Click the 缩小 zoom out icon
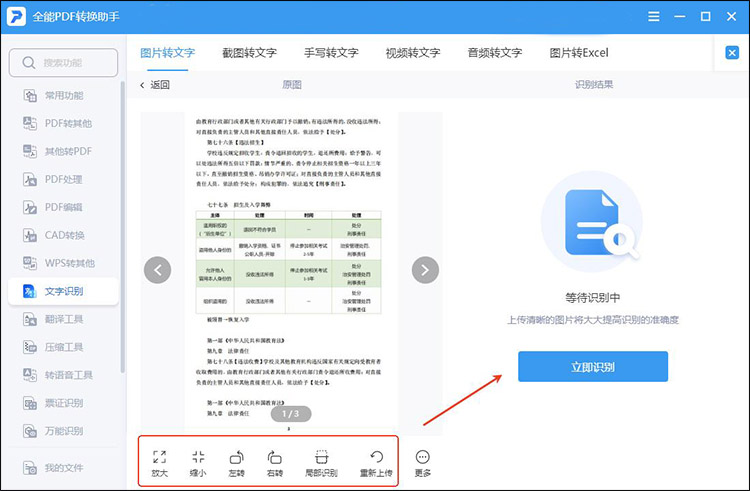Screen dimensions: 750x491 tap(198, 456)
